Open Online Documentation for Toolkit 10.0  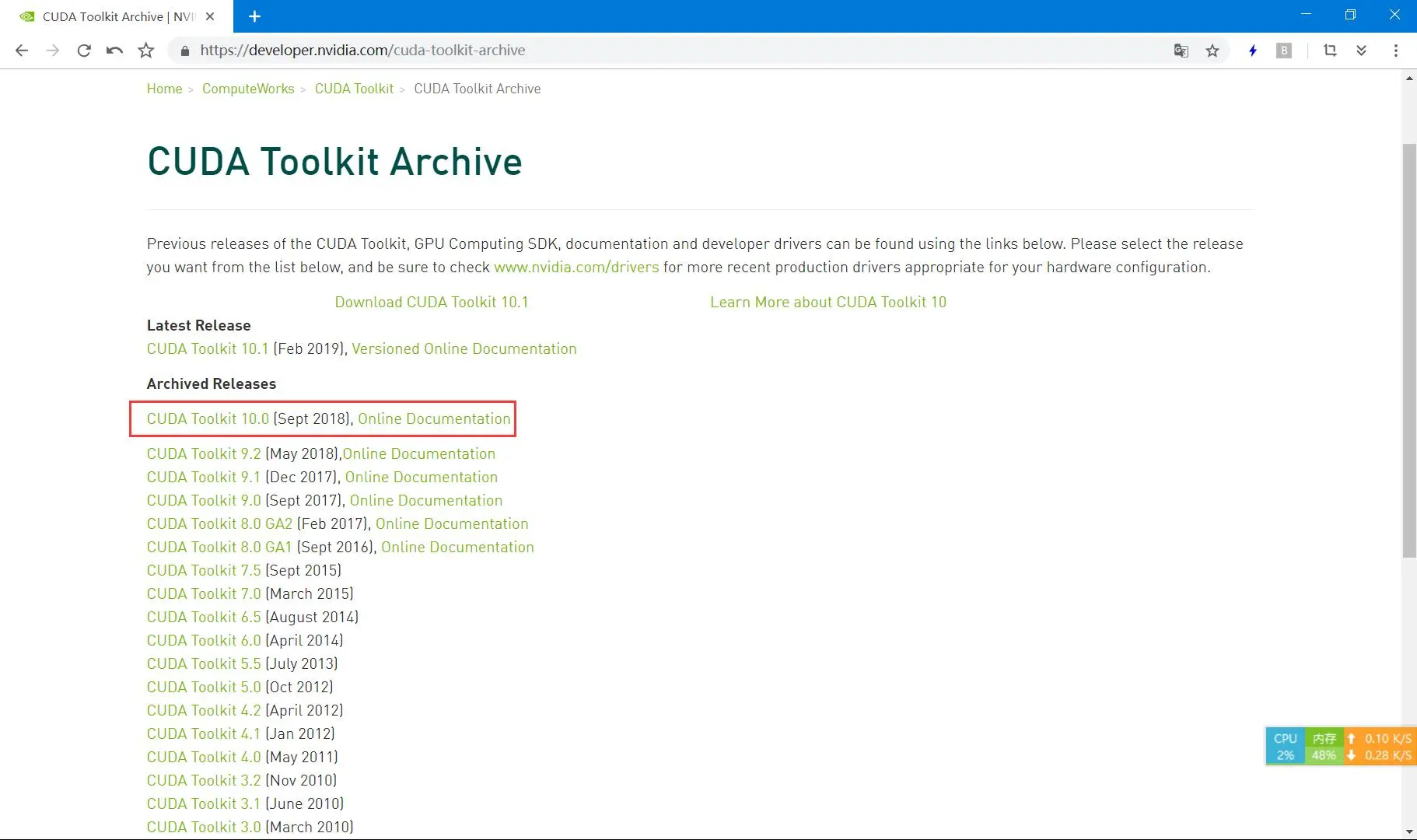(x=434, y=418)
